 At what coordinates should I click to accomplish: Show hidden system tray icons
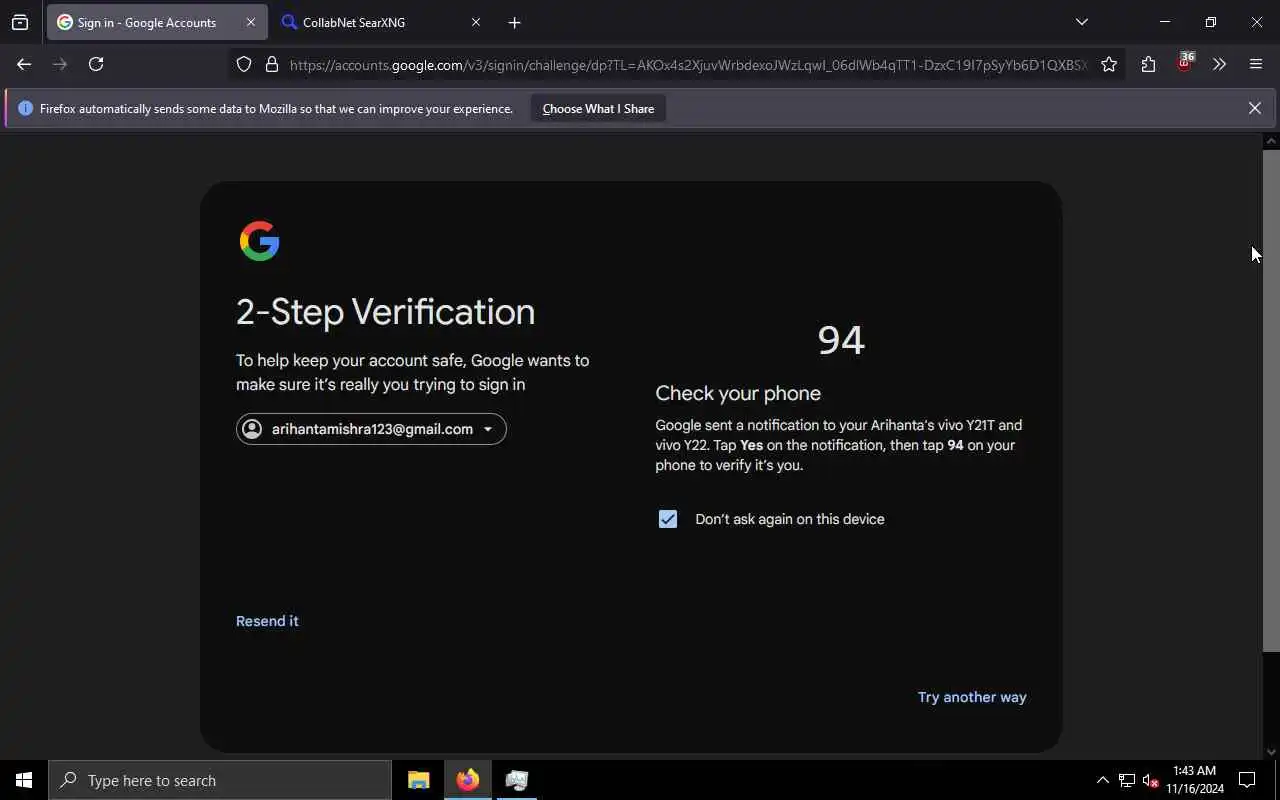tap(1102, 780)
